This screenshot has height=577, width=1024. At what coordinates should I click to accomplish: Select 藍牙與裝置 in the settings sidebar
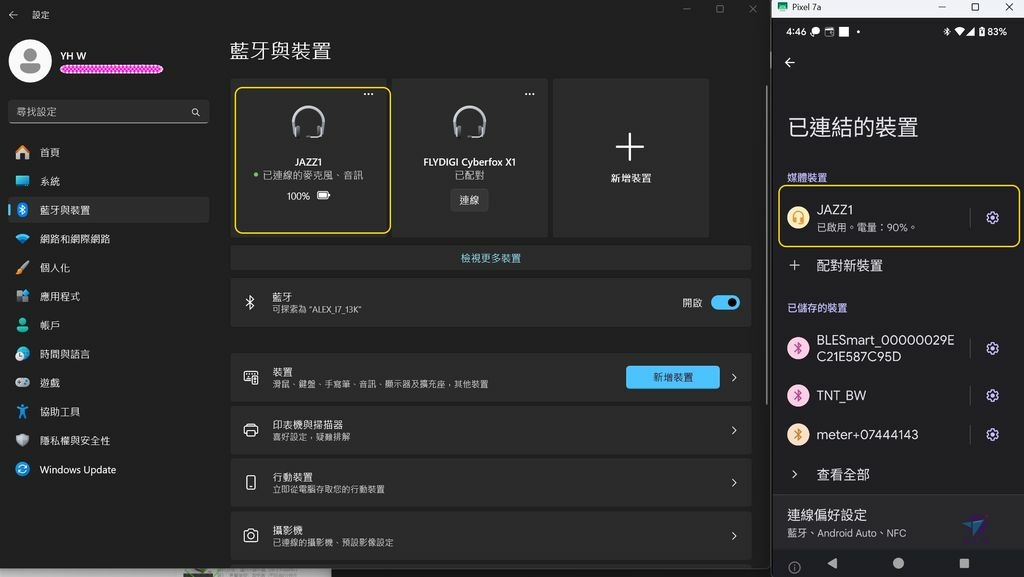tap(108, 210)
